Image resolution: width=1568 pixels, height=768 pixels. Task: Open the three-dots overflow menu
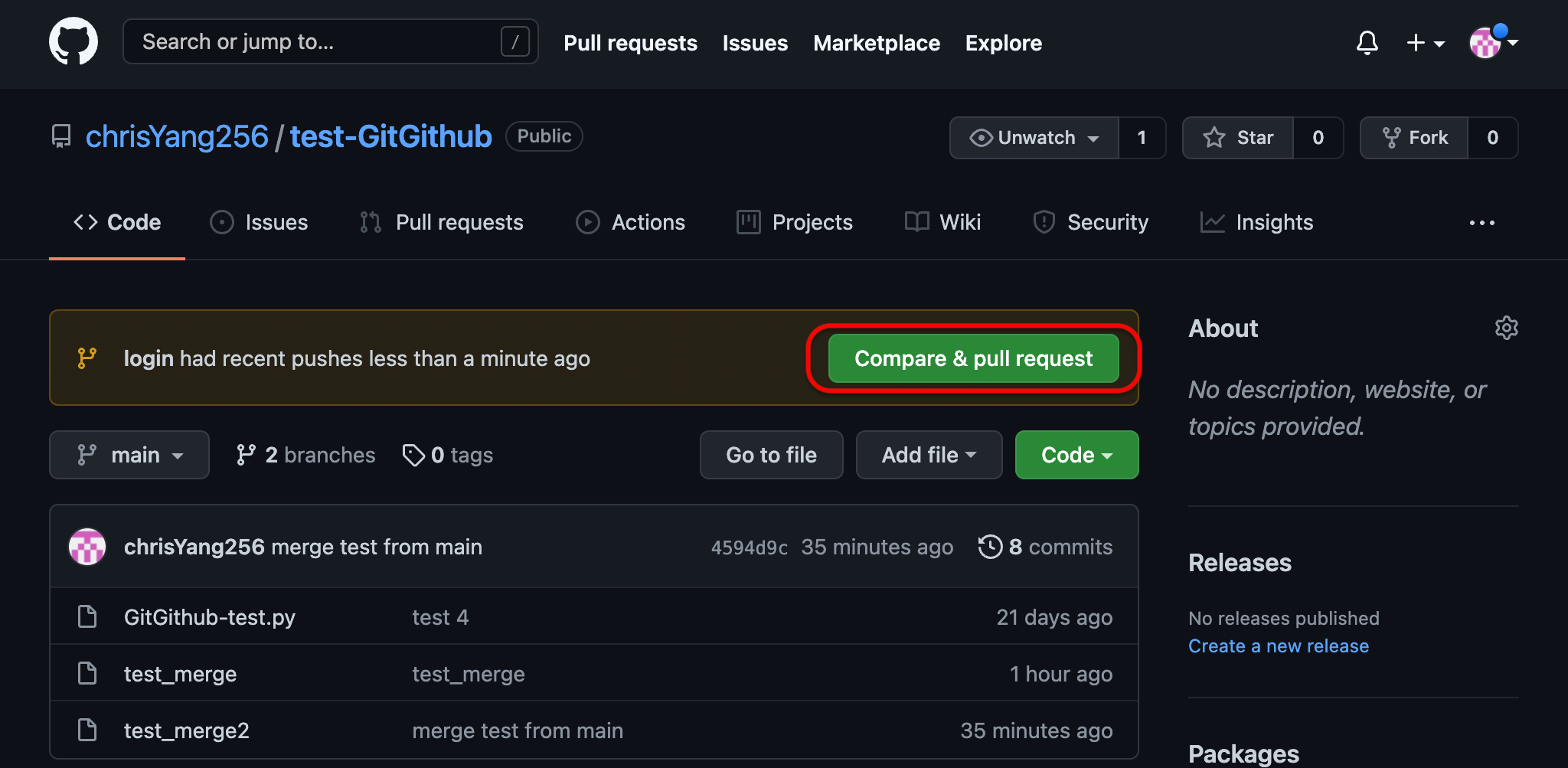[1481, 223]
